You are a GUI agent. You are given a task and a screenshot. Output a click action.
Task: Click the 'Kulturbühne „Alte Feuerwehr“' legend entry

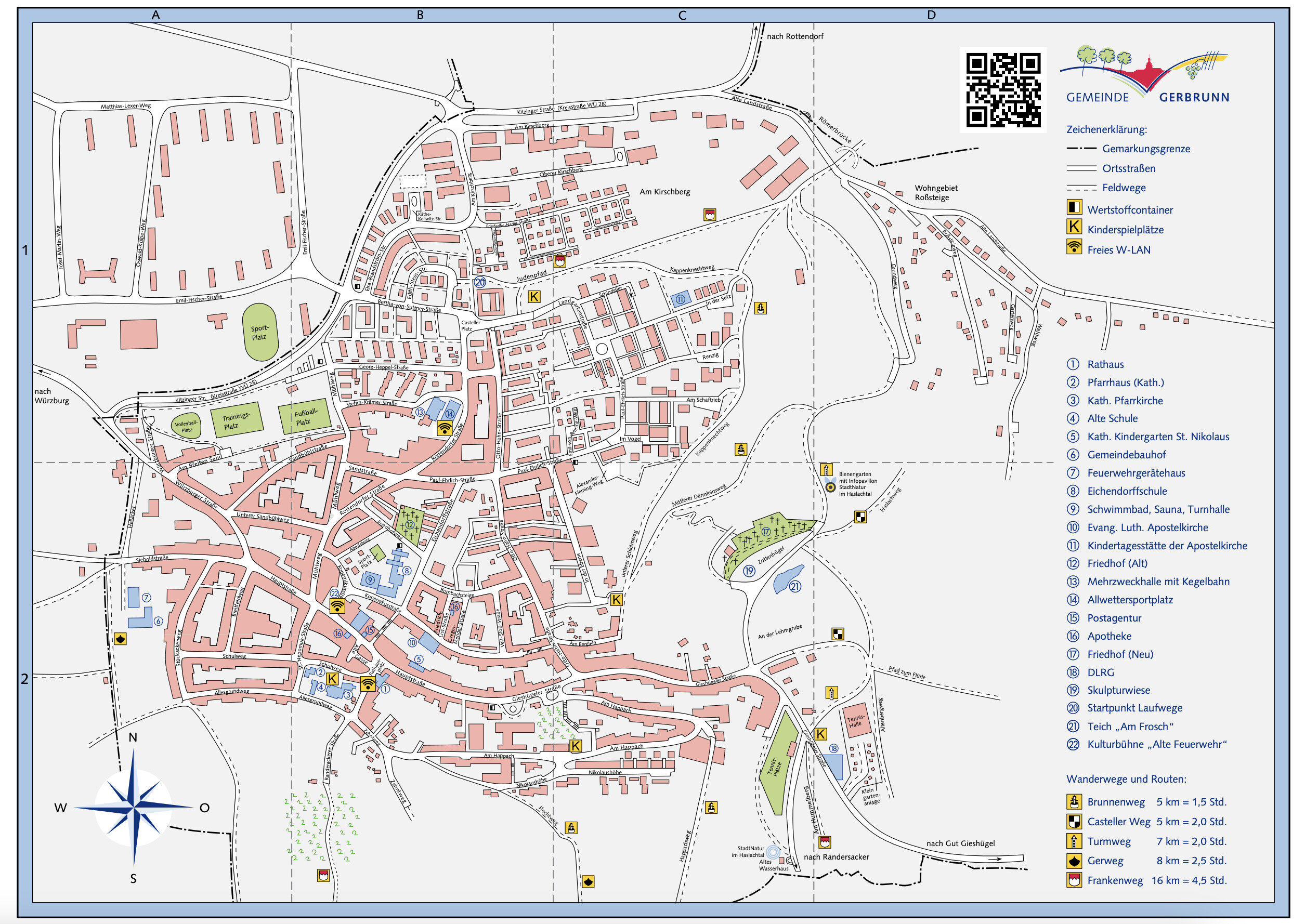[x=1157, y=744]
